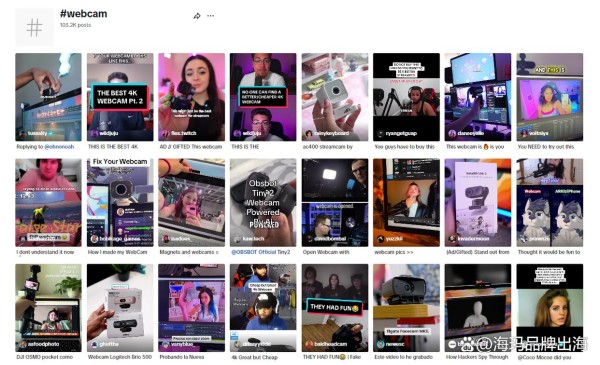Click the 'DJI OSMO pocket como' caption
The width and height of the screenshot is (600, 365).
45,357
